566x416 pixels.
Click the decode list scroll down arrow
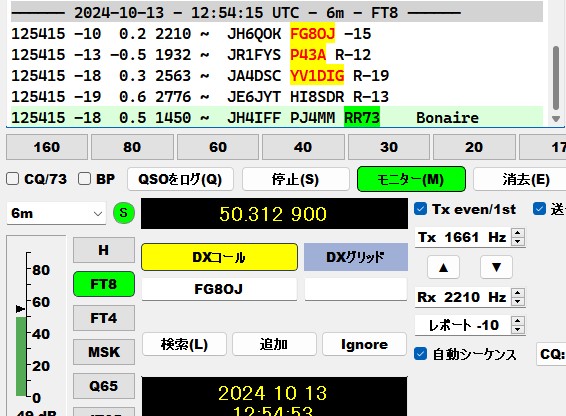(x=556, y=119)
